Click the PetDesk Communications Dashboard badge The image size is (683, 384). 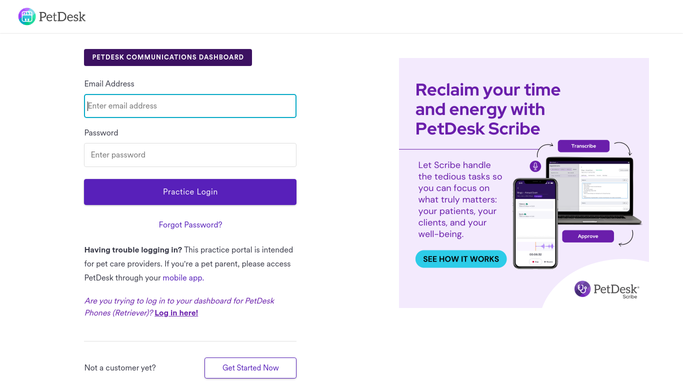pyautogui.click(x=168, y=57)
